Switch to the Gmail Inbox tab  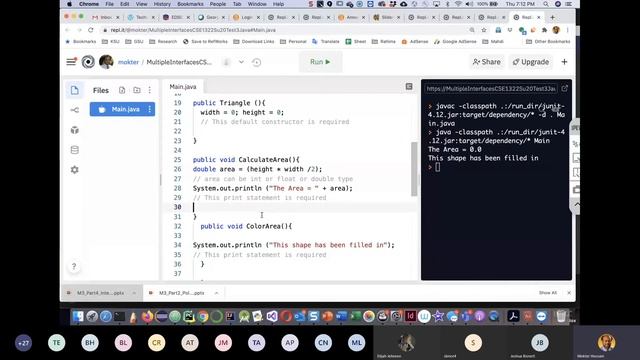point(105,17)
